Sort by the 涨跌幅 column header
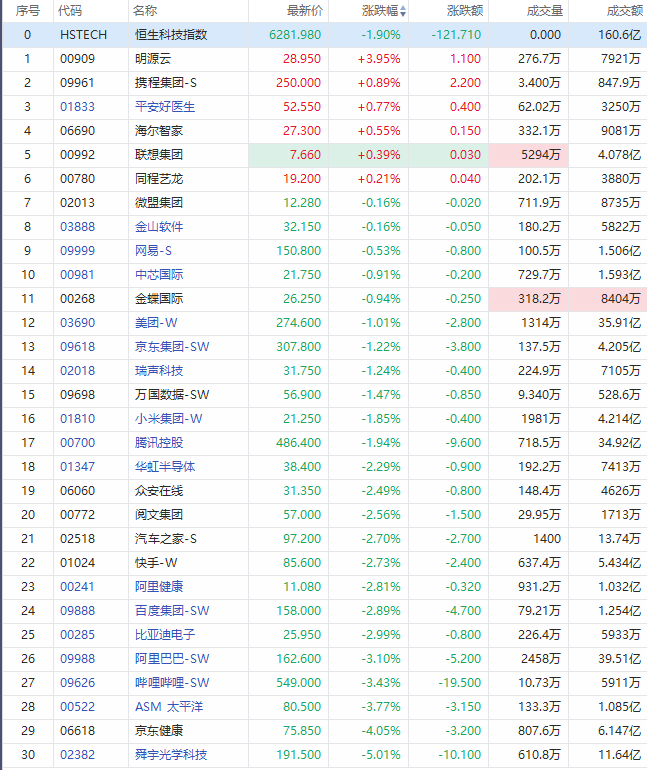 [384, 11]
